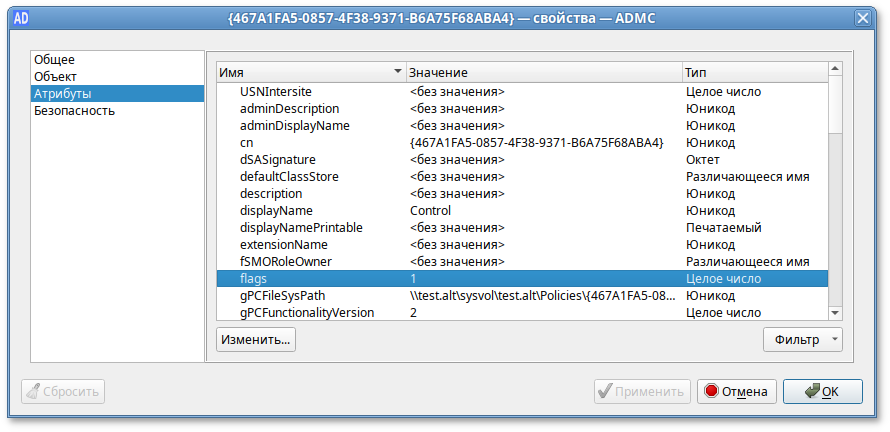
Task: Click the sysvol Policies path value
Action: [543, 296]
